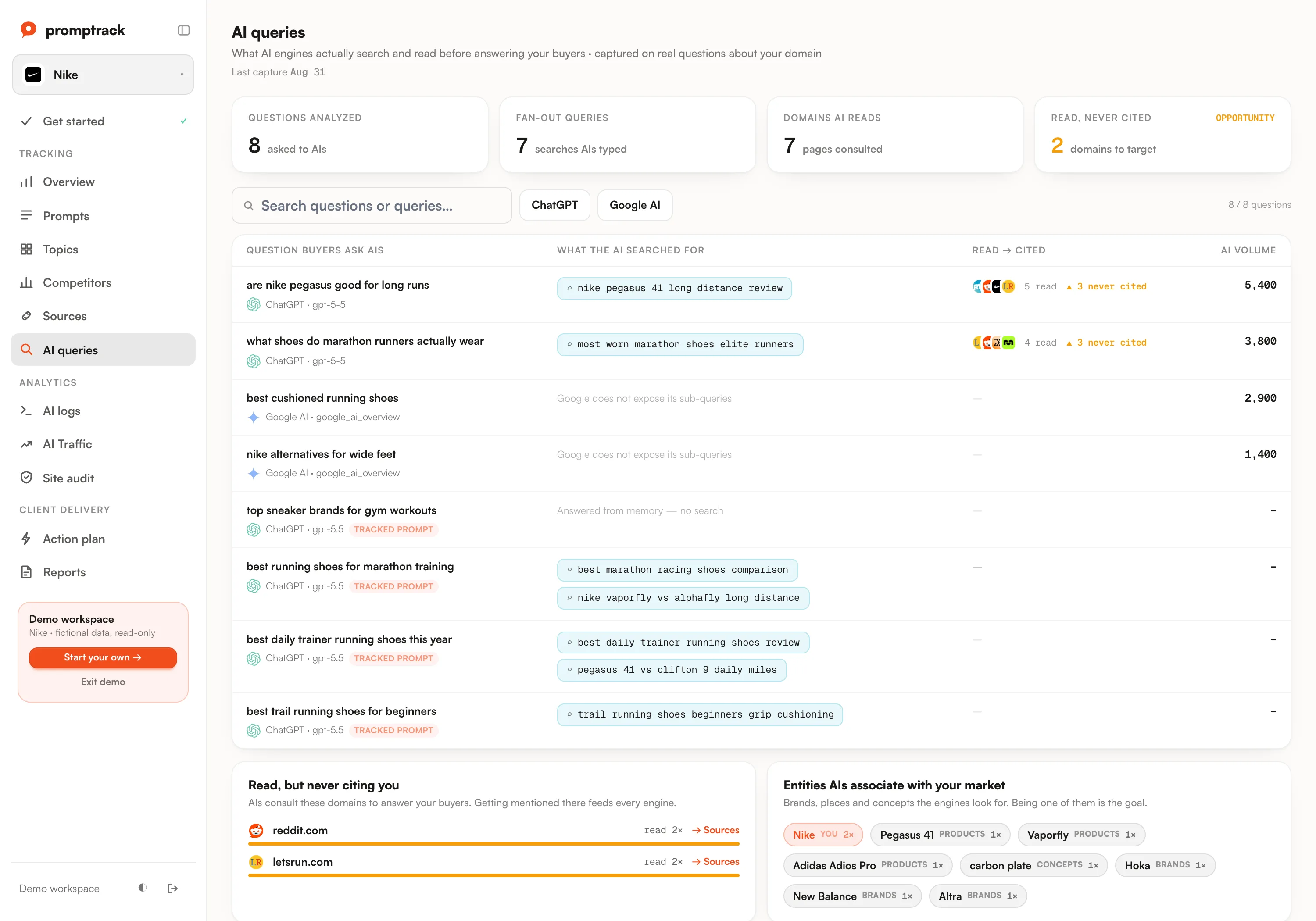
Task: Open Sources section
Action: click(x=103, y=316)
